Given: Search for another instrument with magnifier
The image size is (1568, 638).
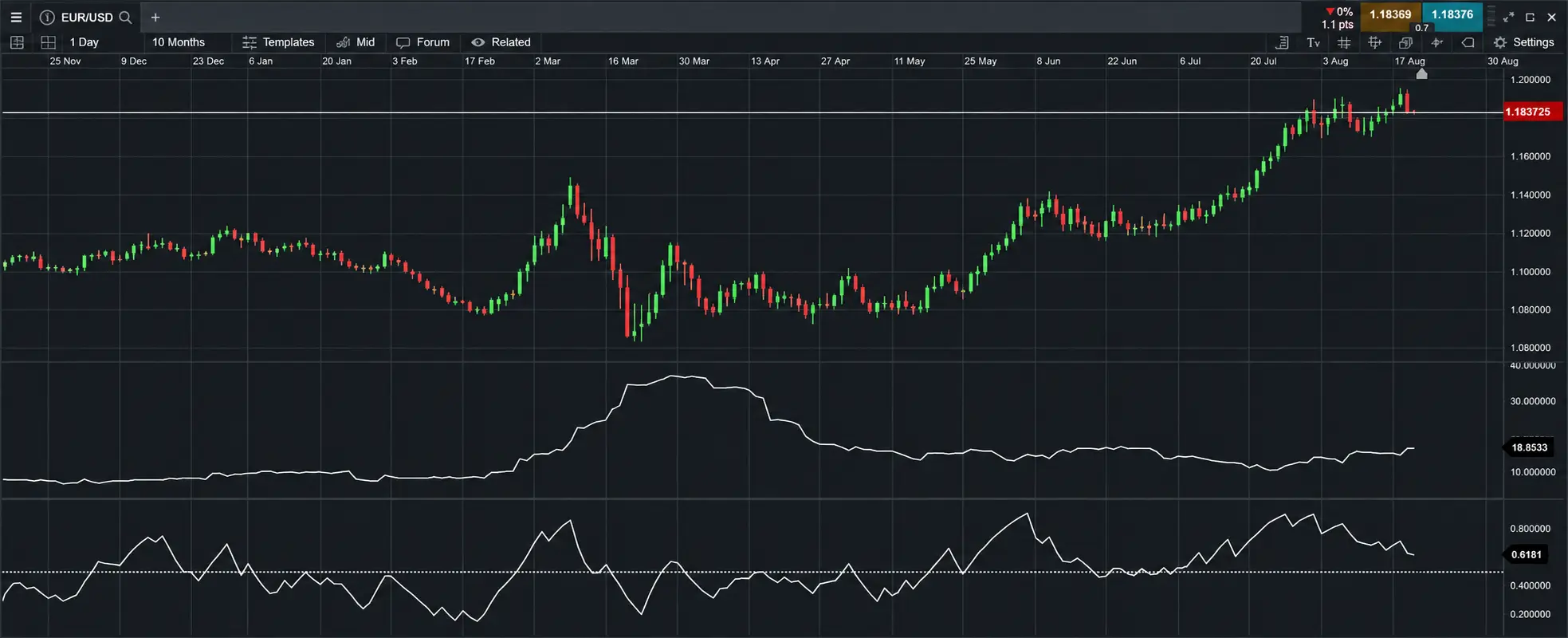Looking at the screenshot, I should (125, 17).
